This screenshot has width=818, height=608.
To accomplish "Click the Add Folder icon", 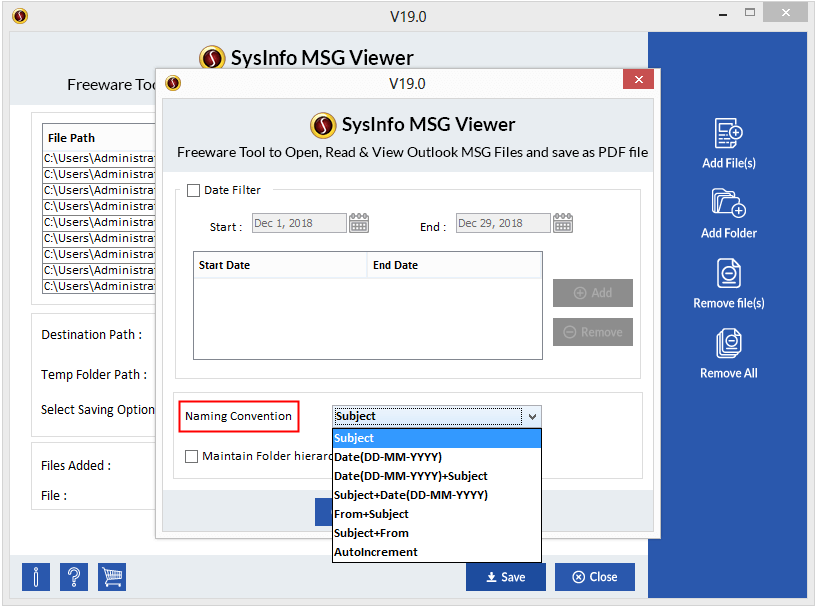I will [x=728, y=203].
